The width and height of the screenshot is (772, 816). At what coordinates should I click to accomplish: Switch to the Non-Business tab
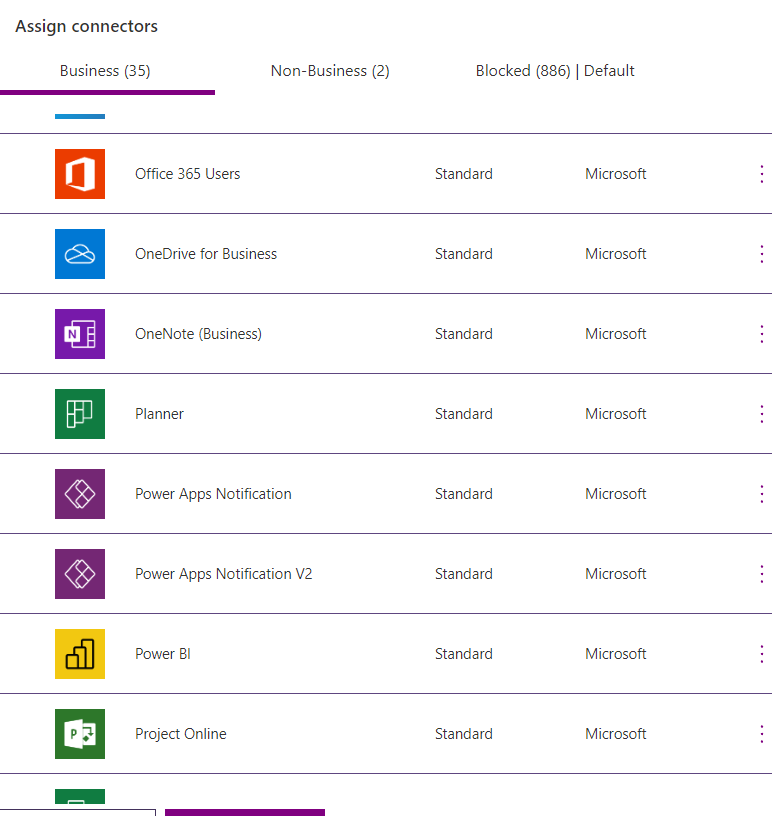[330, 70]
